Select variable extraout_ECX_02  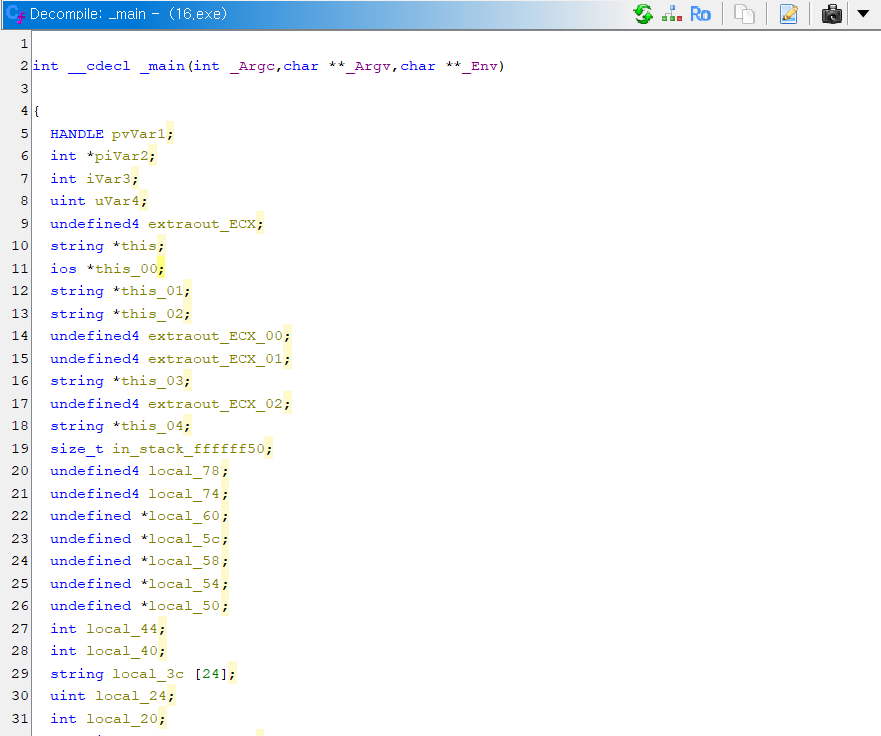[216, 404]
